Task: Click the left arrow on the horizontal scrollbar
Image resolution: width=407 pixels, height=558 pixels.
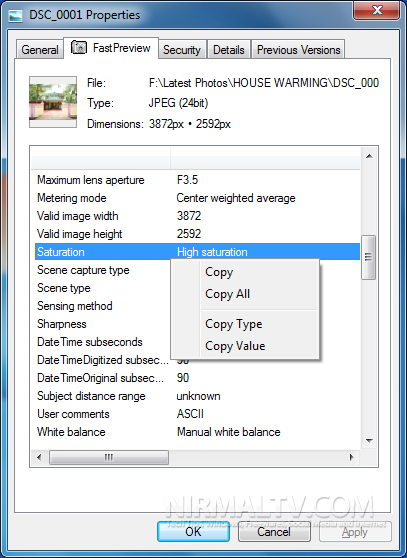Action: [x=39, y=457]
